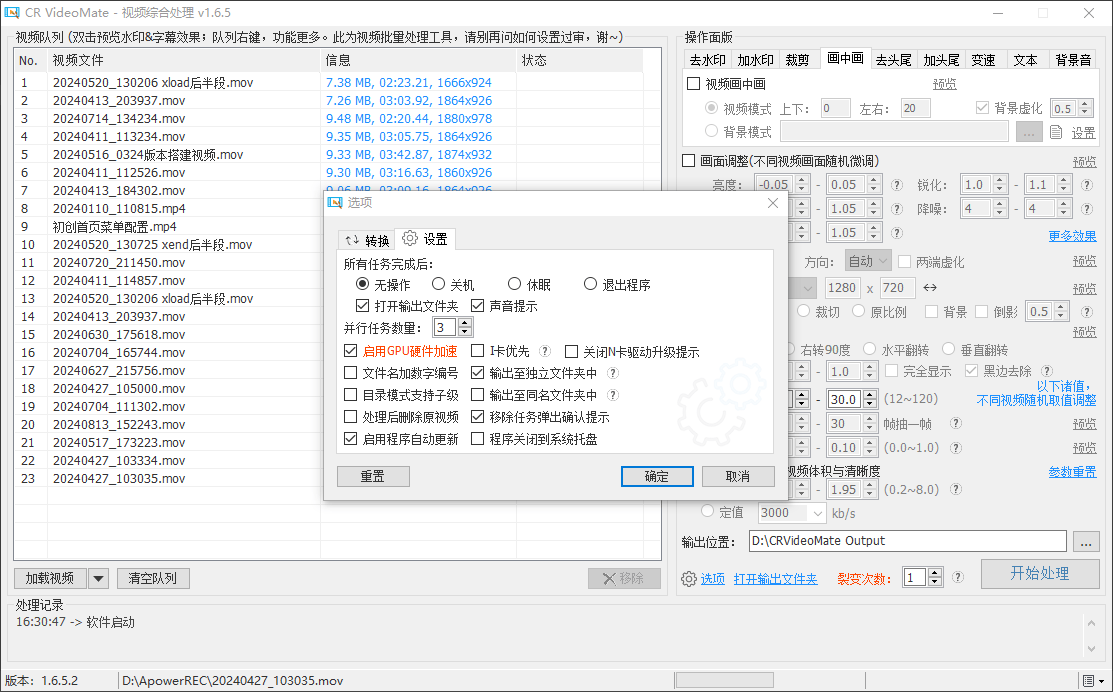Click the status bar menu icon

pyautogui.click(x=1097, y=681)
